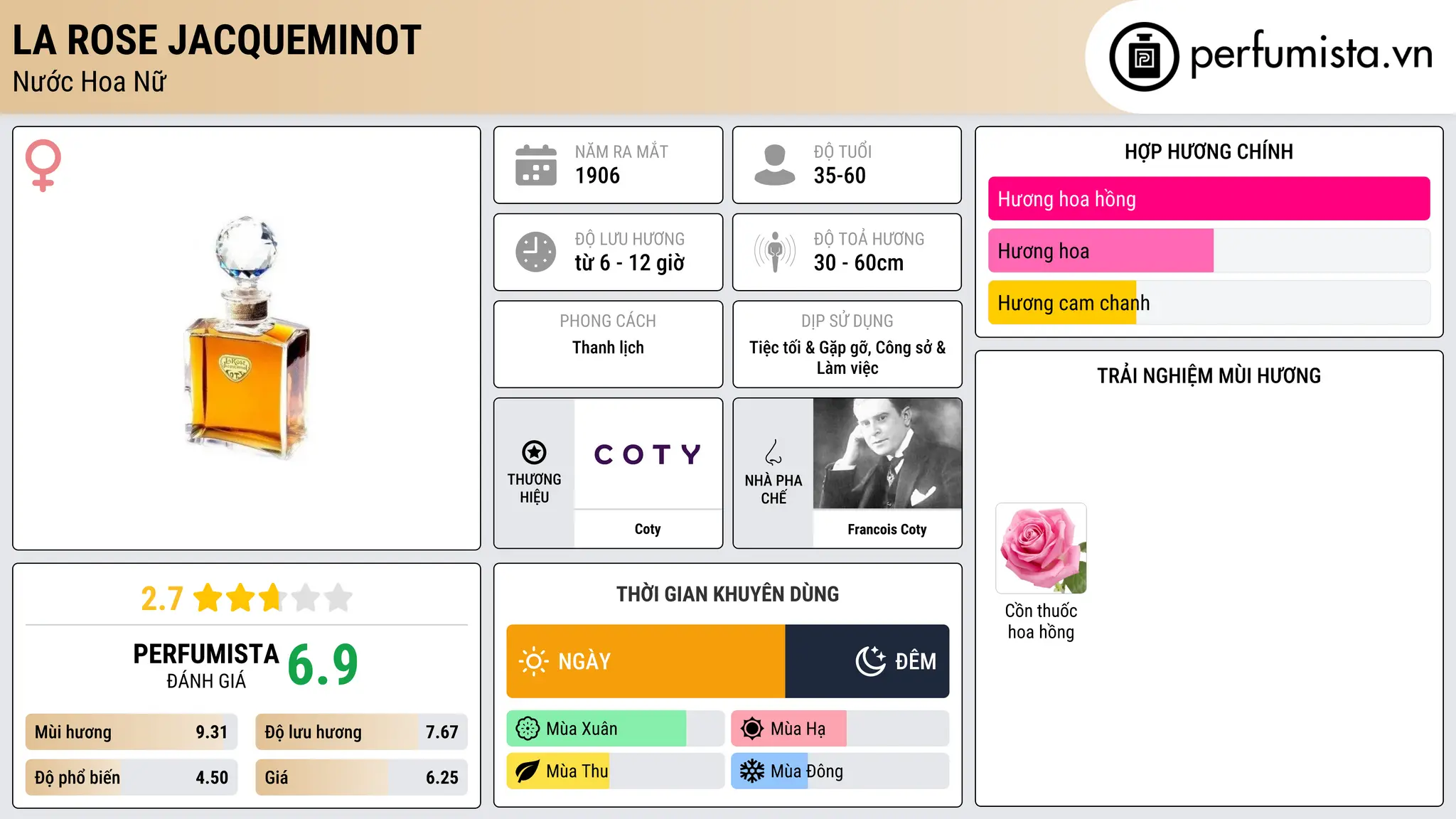Image resolution: width=1456 pixels, height=819 pixels.
Task: Click the perfumista.vn site name
Action: [x=1311, y=55]
